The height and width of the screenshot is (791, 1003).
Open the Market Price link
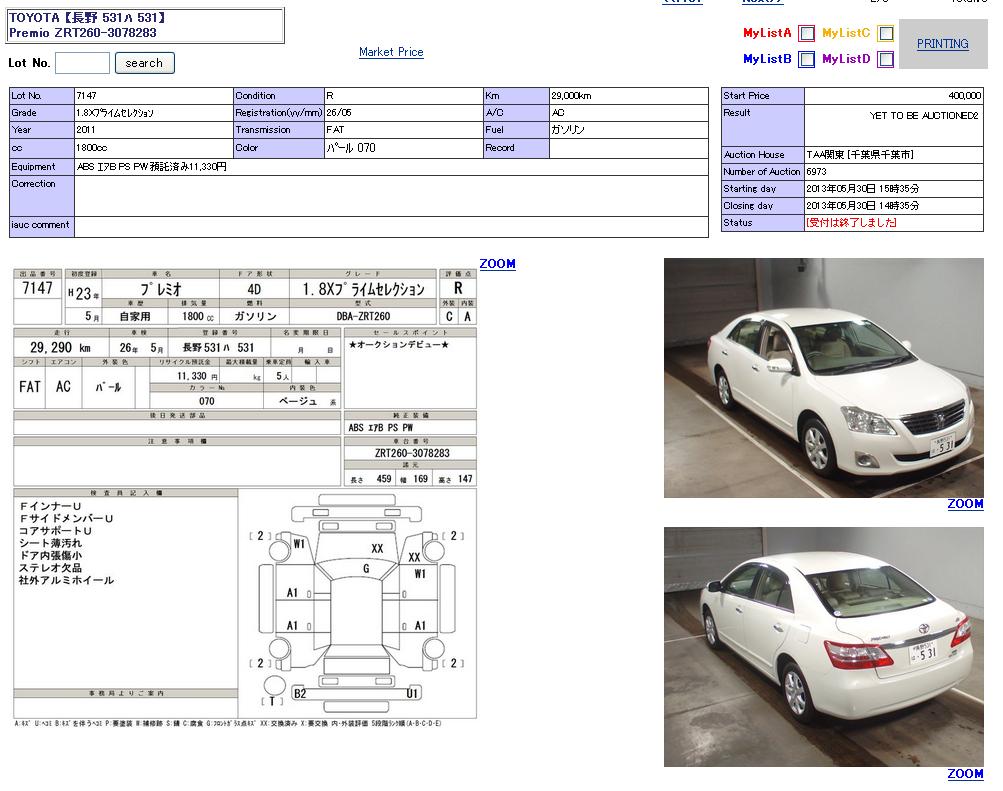391,52
